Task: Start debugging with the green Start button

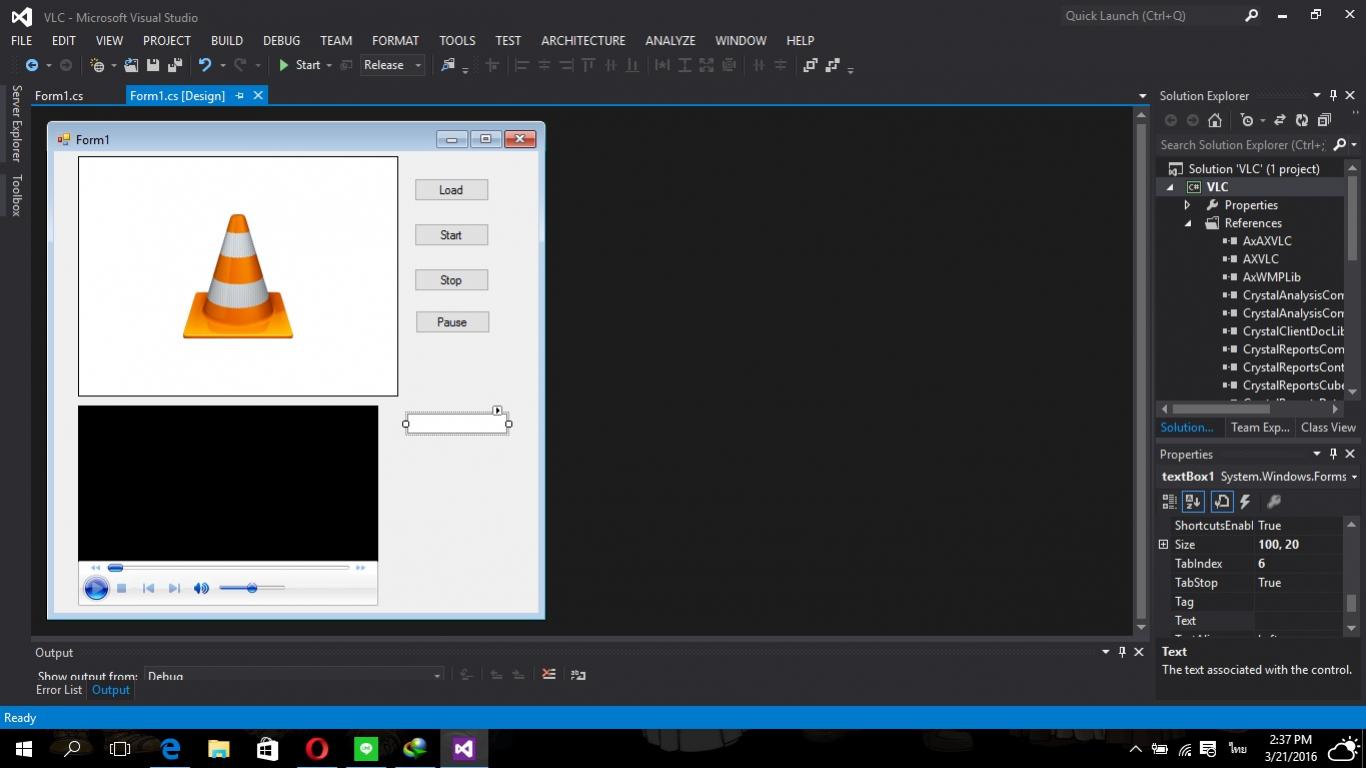Action: [x=299, y=65]
